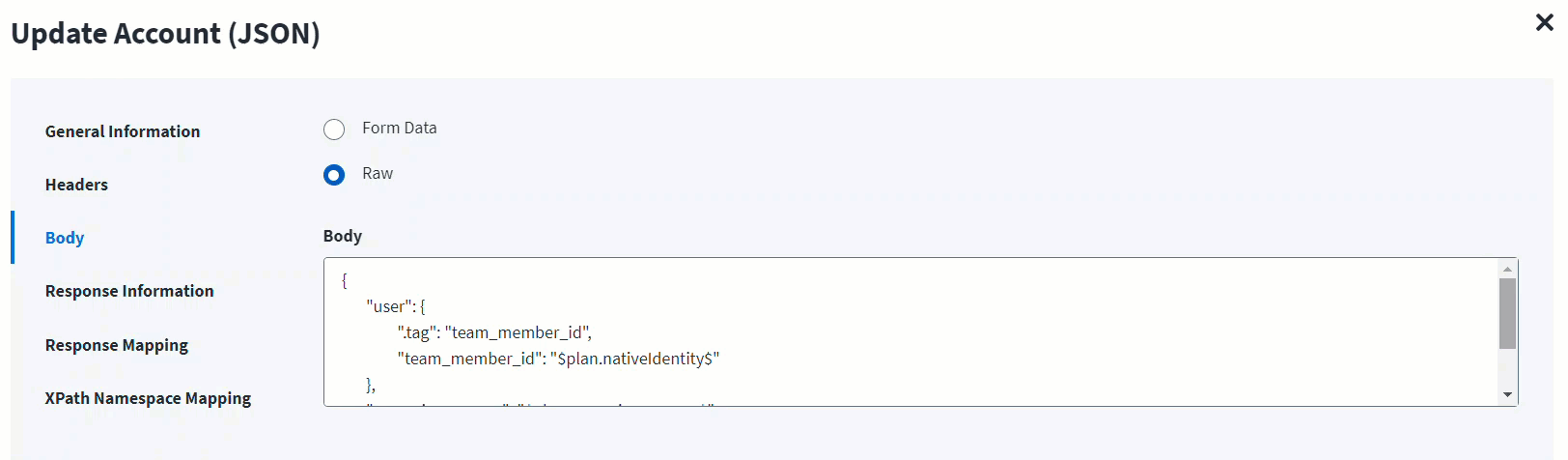Click the Body field label above the editor
This screenshot has width=1568, height=460.
point(343,236)
